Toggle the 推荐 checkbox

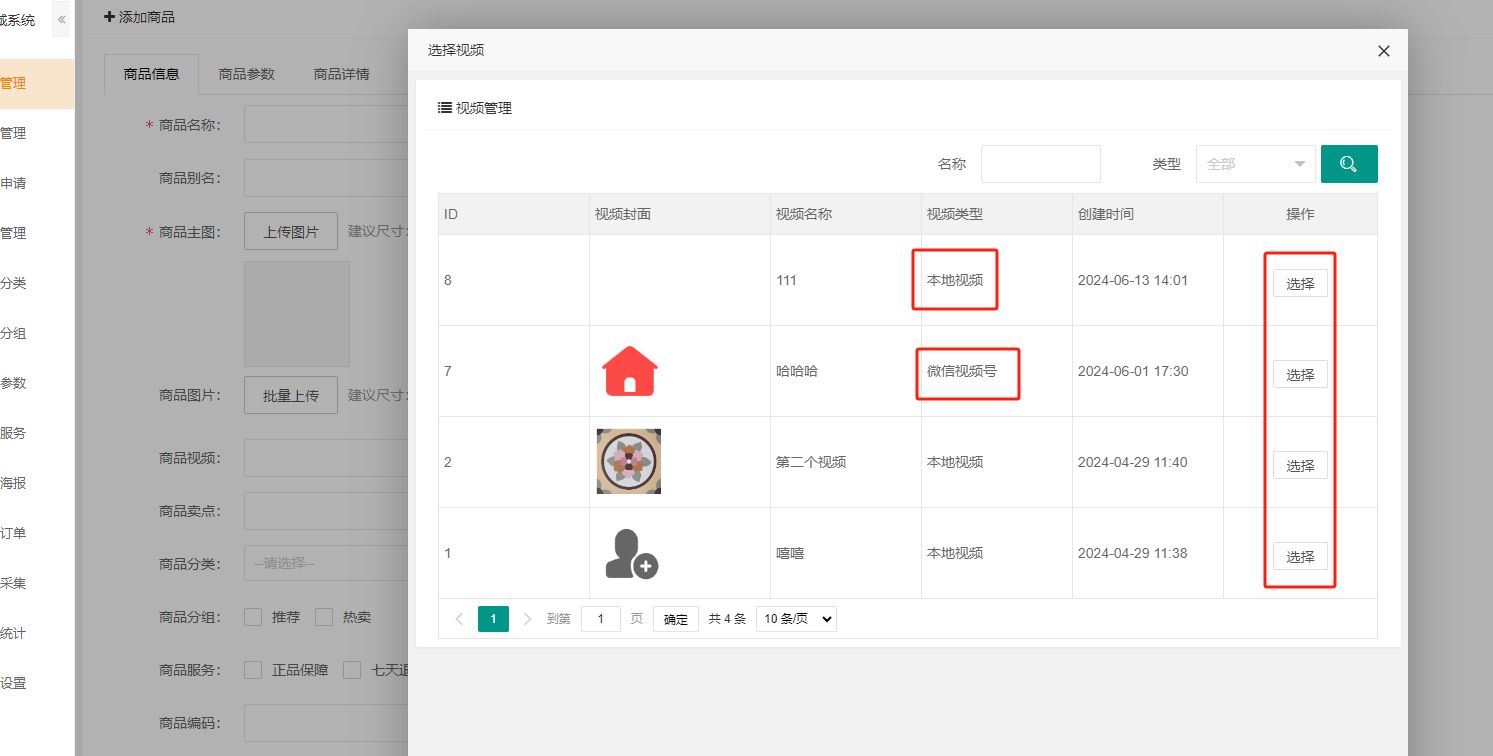pos(253,617)
